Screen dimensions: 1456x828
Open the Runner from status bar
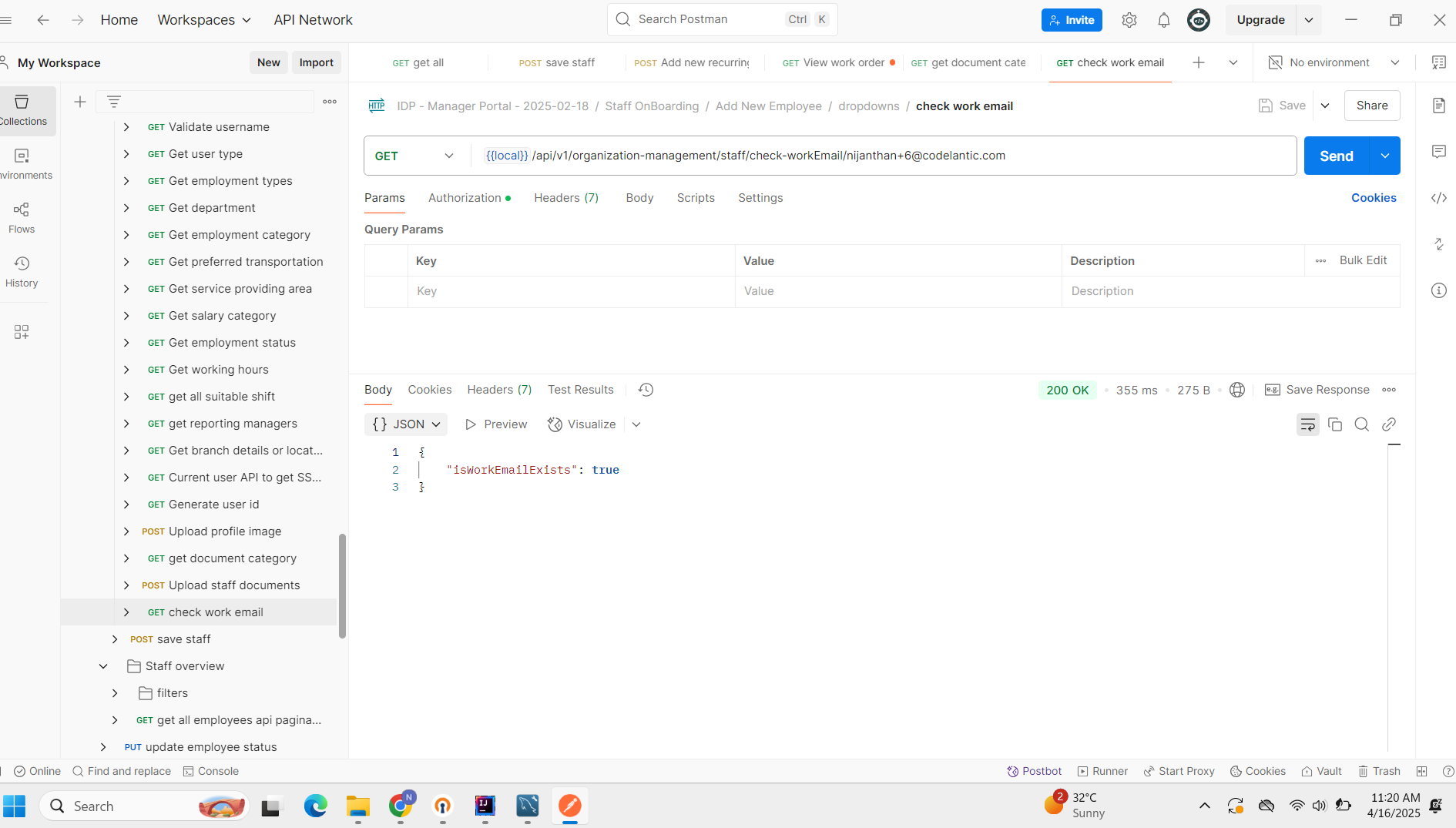[1102, 771]
